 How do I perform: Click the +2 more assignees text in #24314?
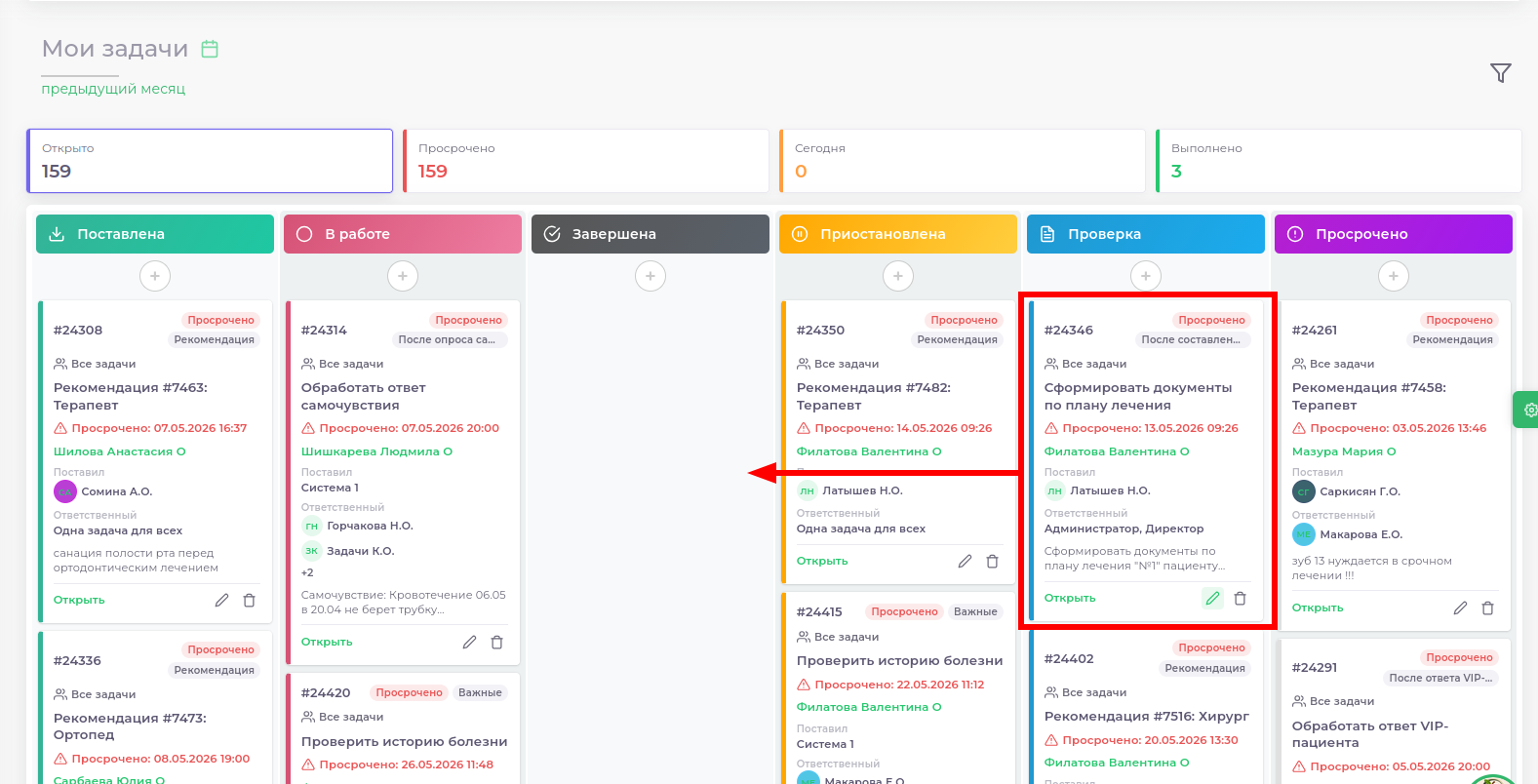pos(307,573)
